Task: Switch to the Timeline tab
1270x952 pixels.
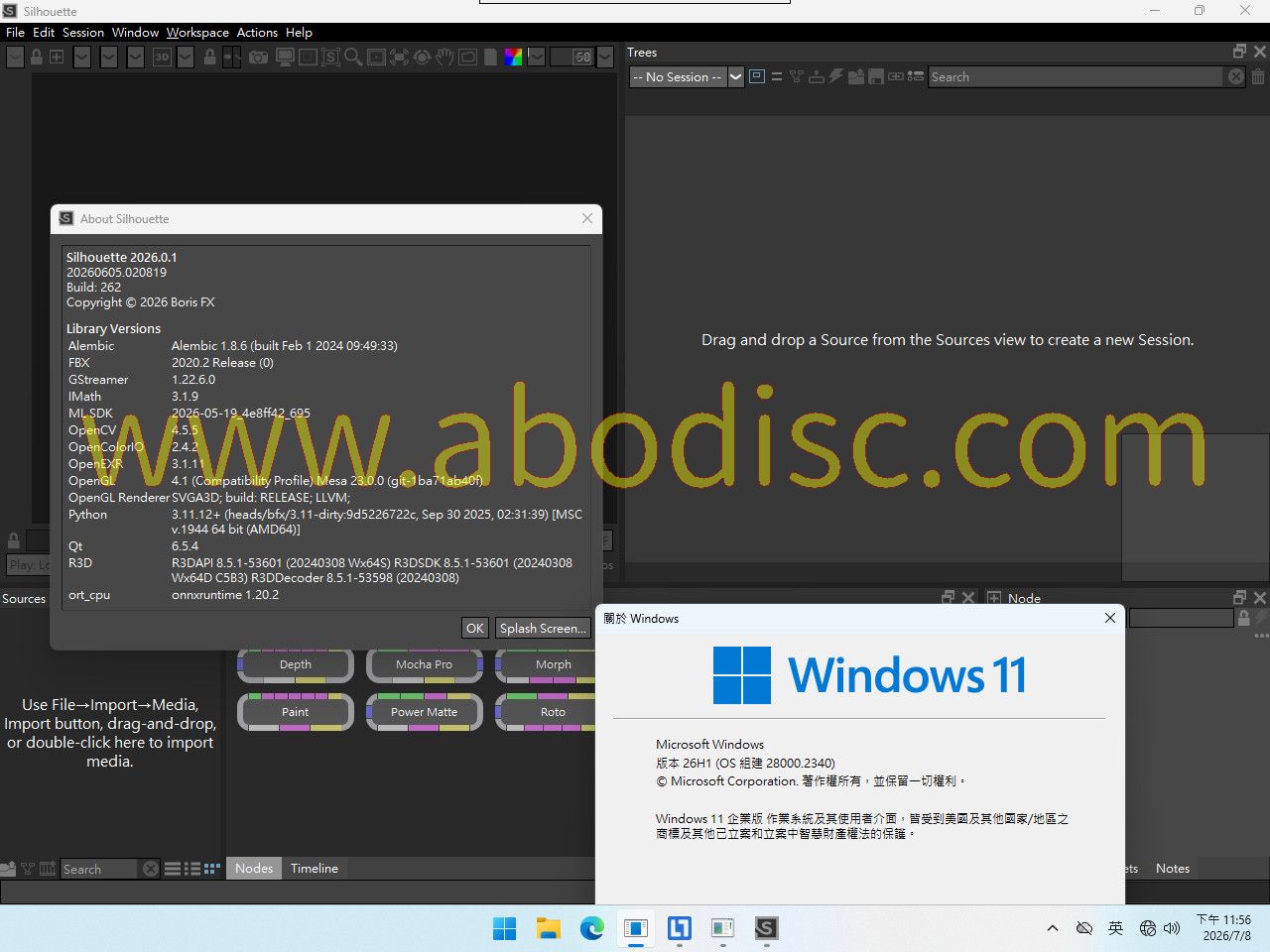Action: tap(315, 868)
